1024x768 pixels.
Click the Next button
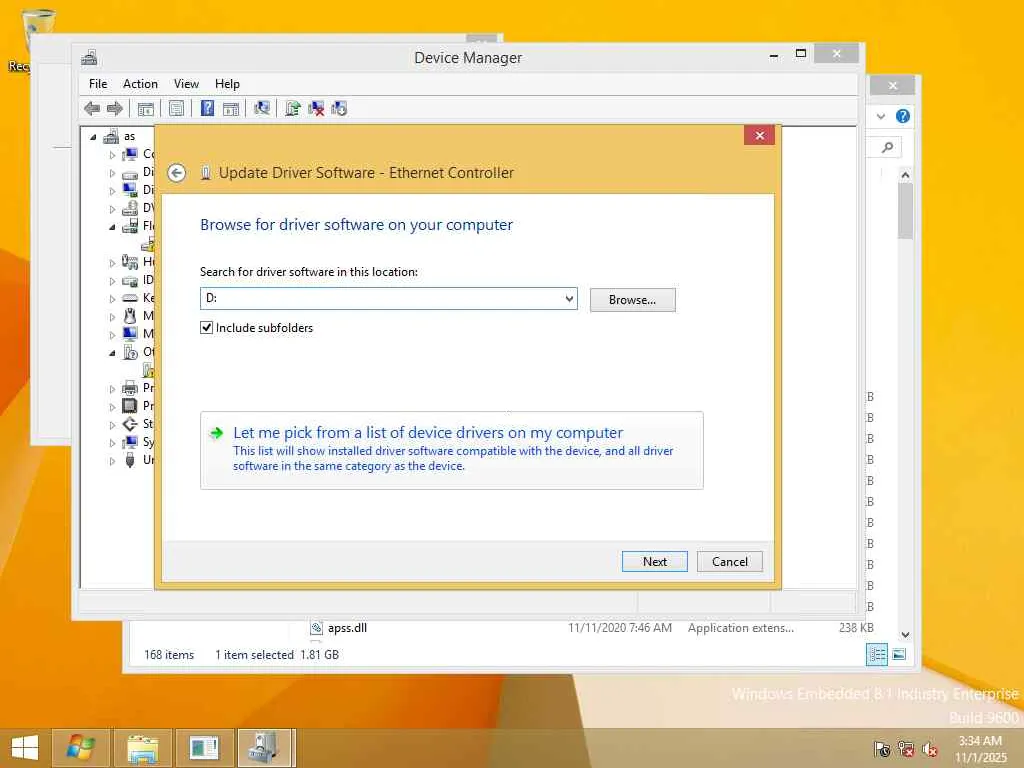(x=654, y=562)
